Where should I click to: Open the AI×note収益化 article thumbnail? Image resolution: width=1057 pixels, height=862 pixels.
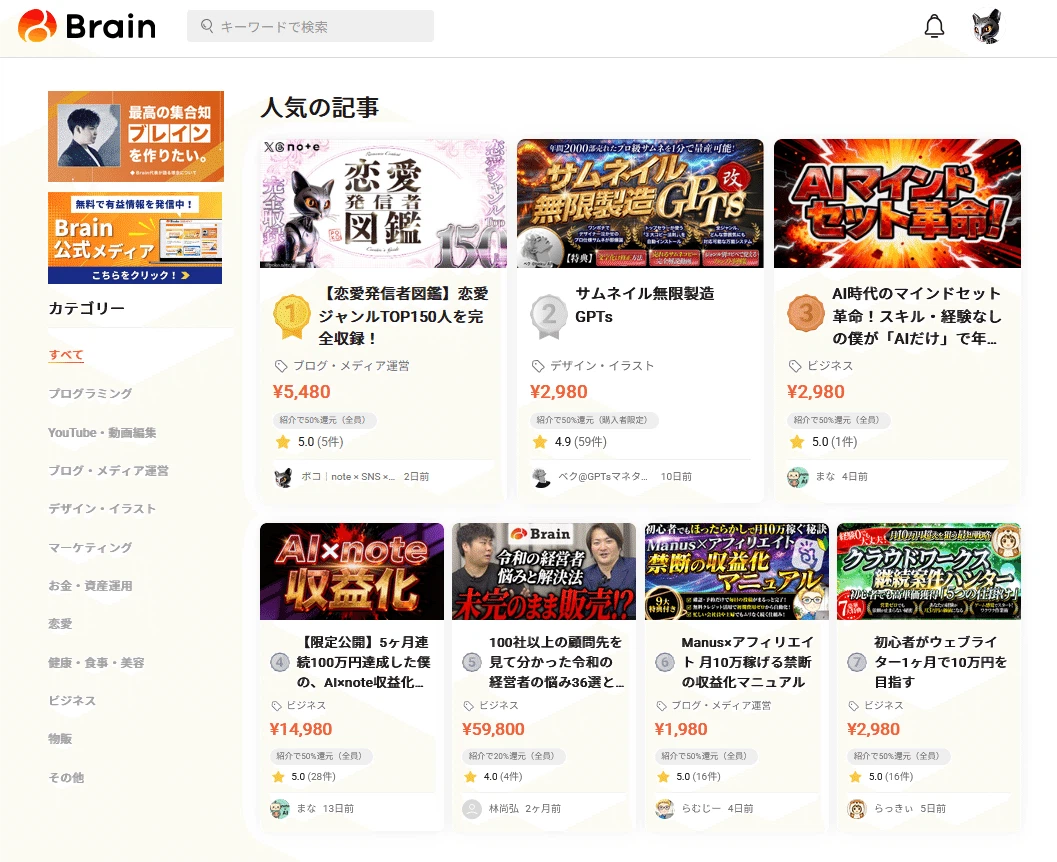352,571
